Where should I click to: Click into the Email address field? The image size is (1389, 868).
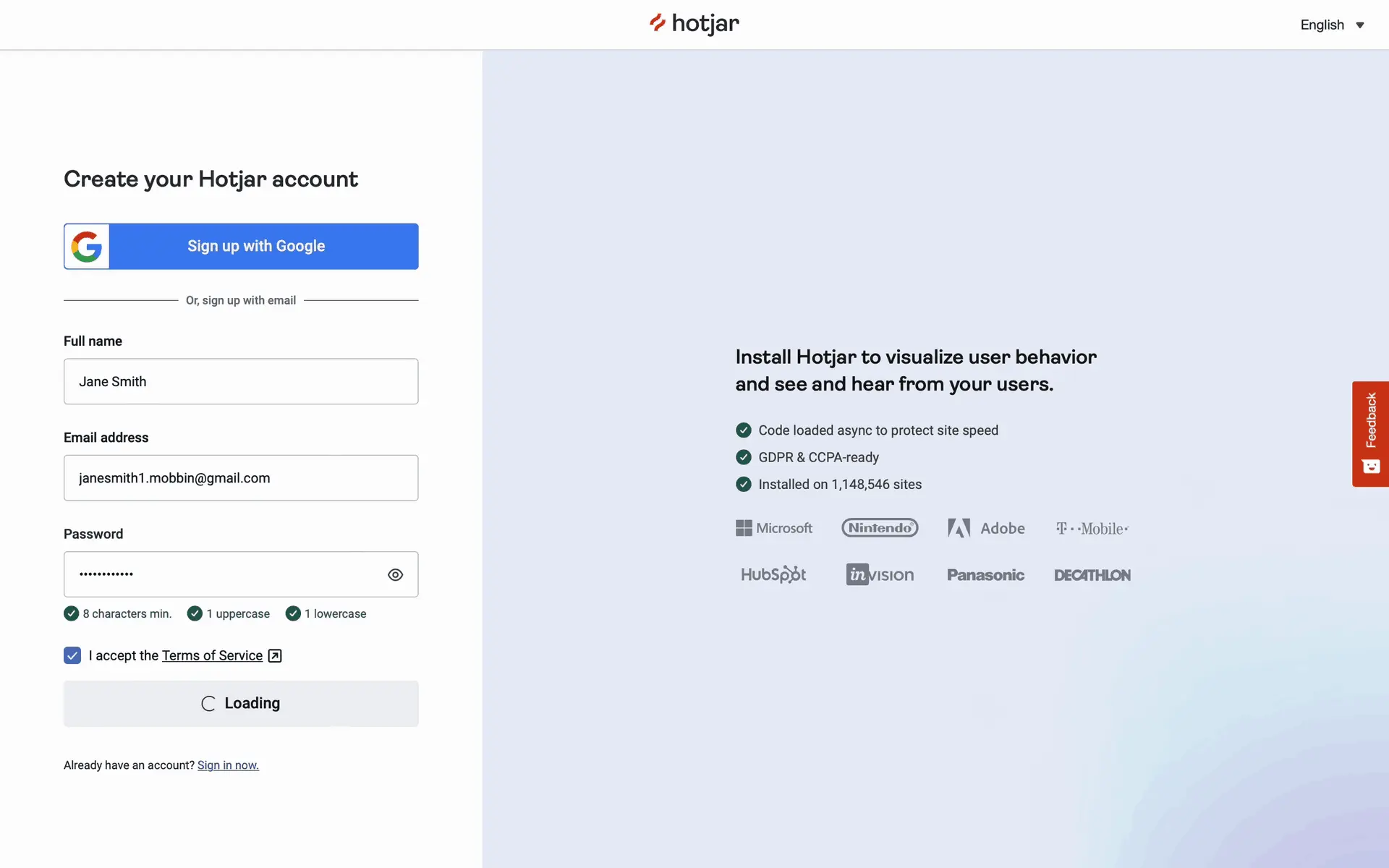pos(241,478)
